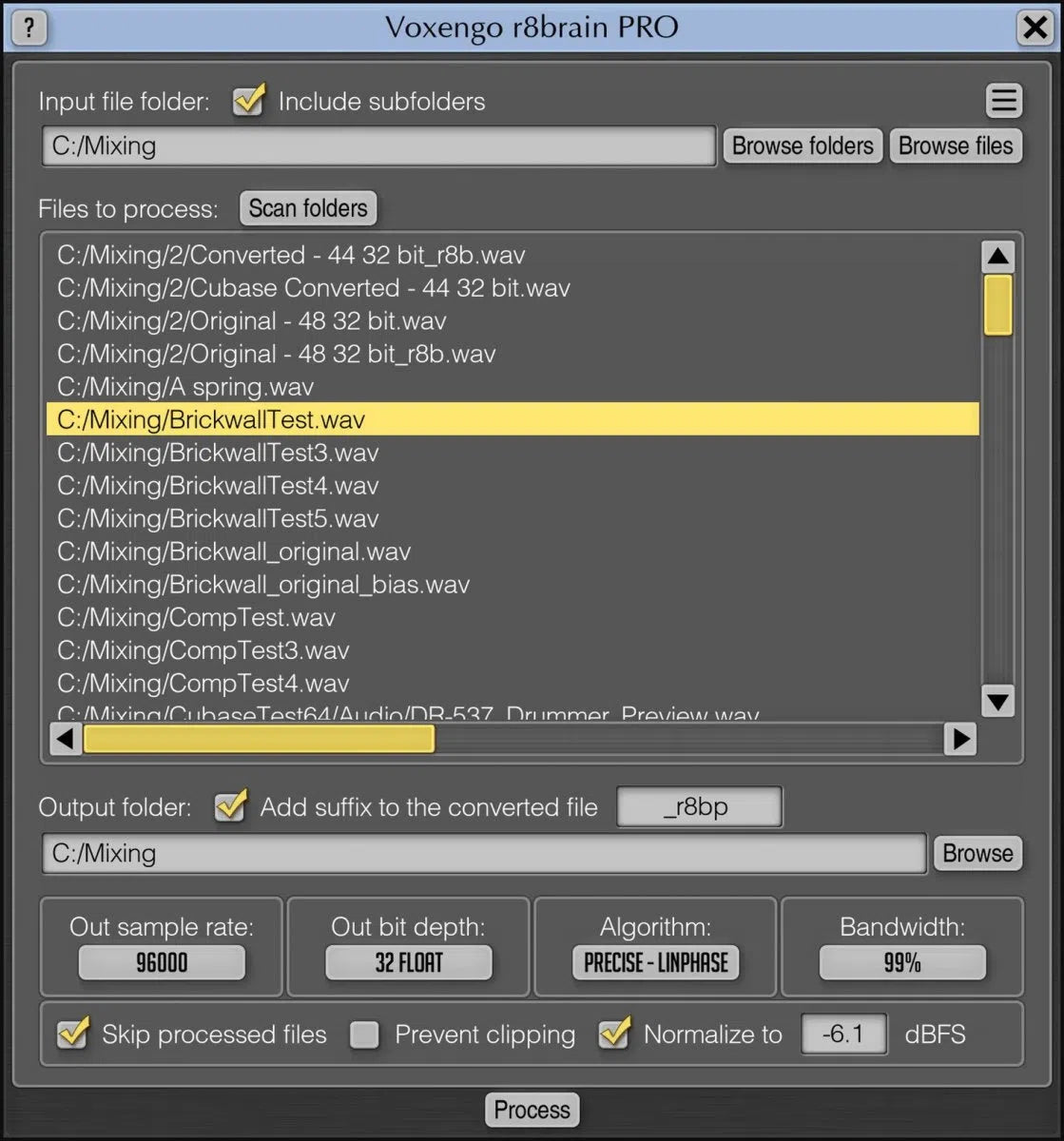Select CompTest.wav in the file list
Viewport: 1064px width, 1141px height.
196,618
